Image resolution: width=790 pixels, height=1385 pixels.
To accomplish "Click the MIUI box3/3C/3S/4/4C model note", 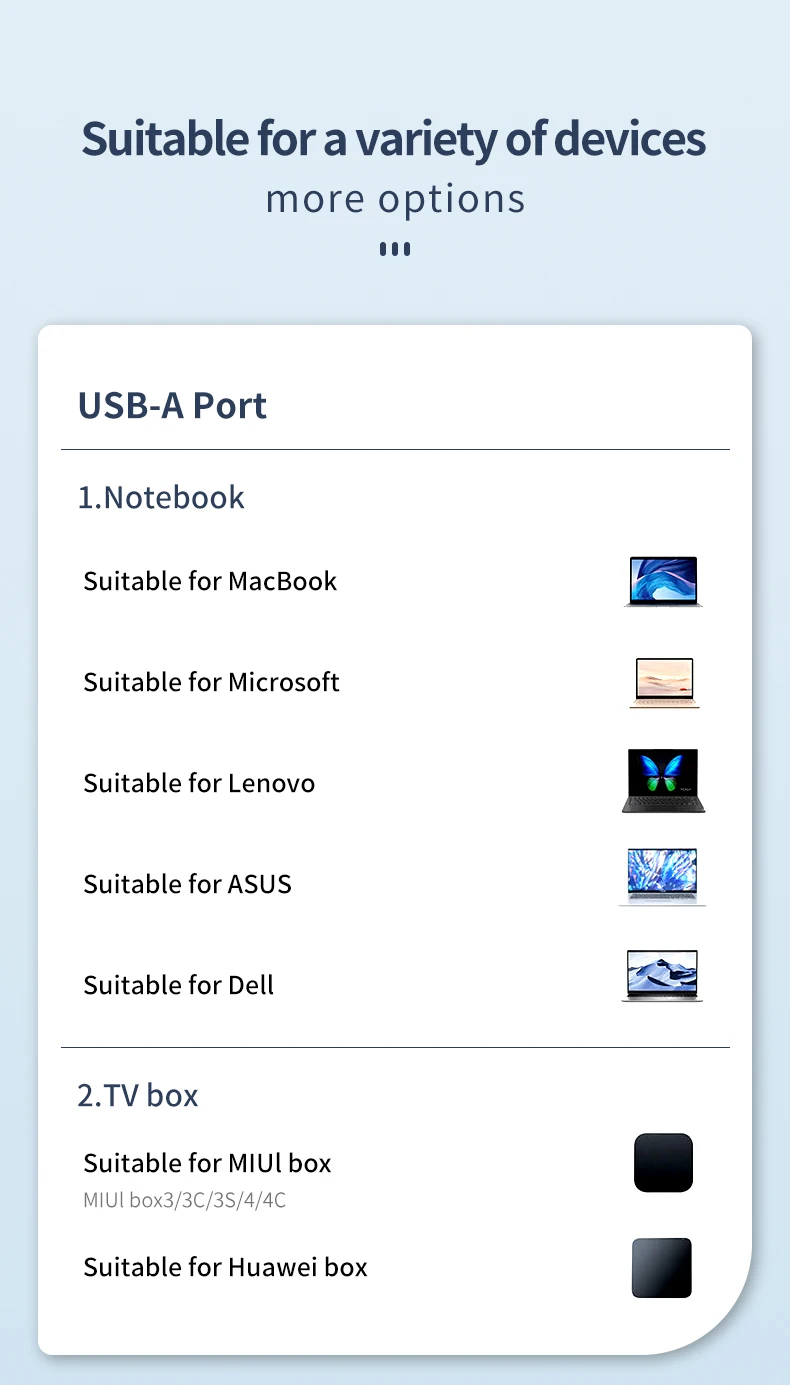I will pos(184,1200).
